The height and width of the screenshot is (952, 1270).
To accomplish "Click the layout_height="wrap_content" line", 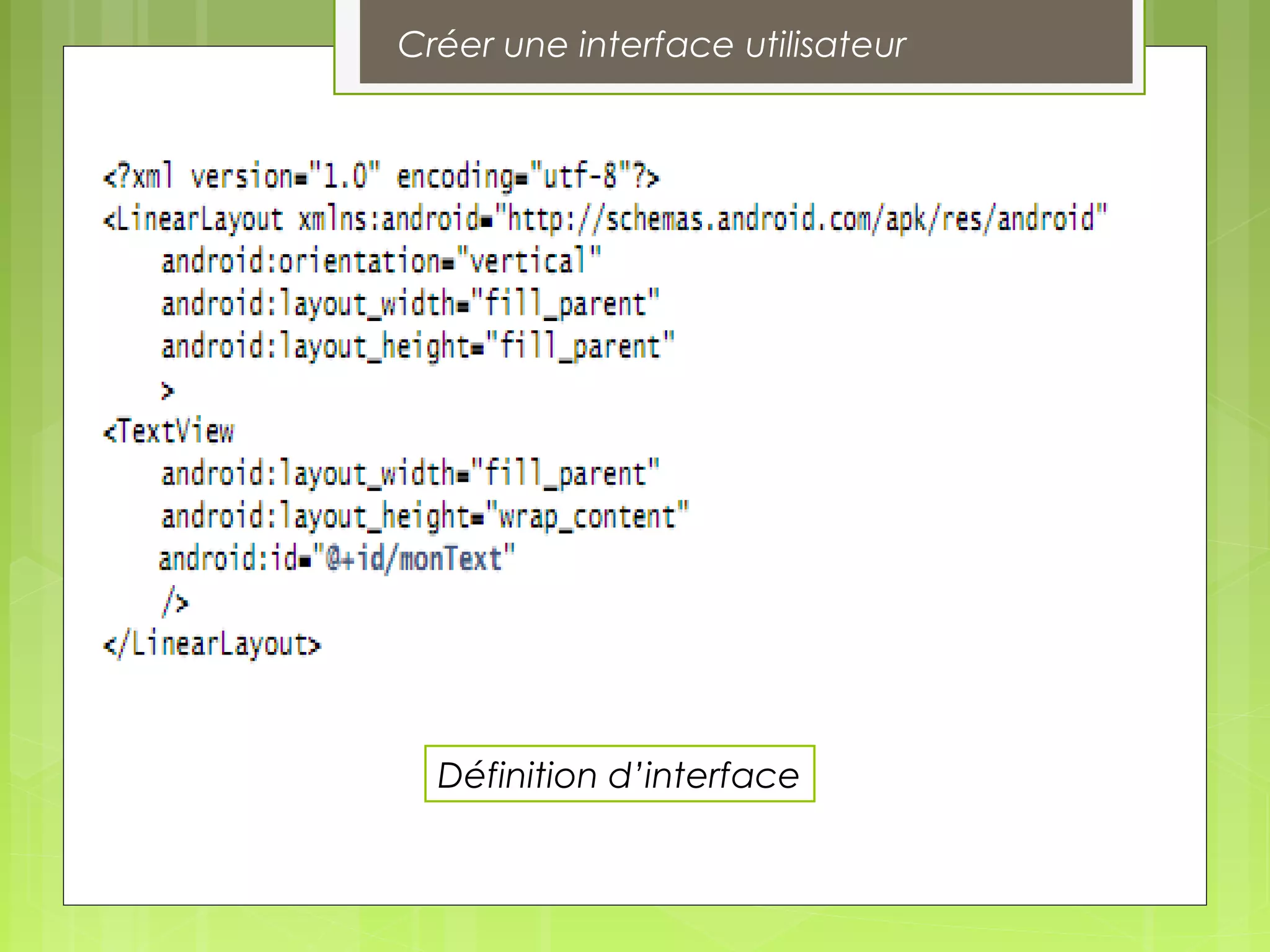I will coord(425,517).
